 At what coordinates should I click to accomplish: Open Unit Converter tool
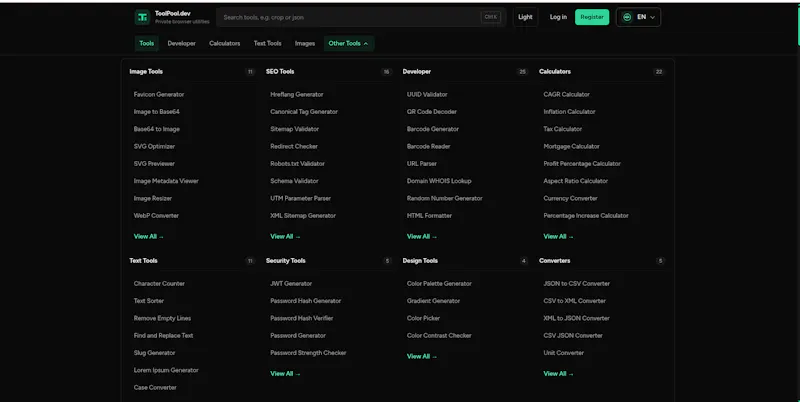point(563,353)
